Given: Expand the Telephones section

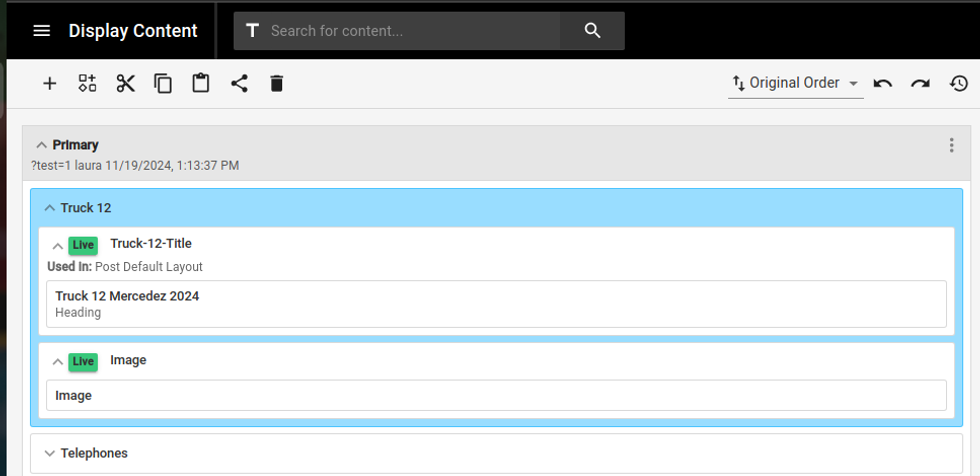Looking at the screenshot, I should 50,454.
